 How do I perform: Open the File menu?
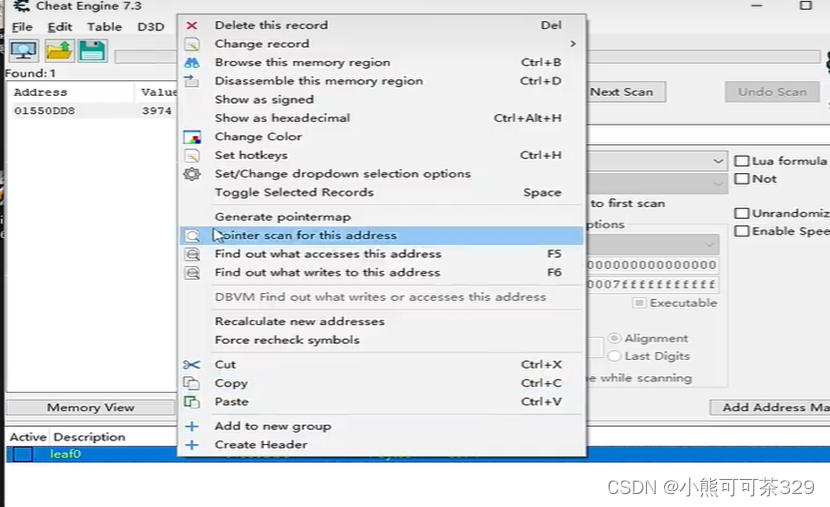(x=22, y=27)
